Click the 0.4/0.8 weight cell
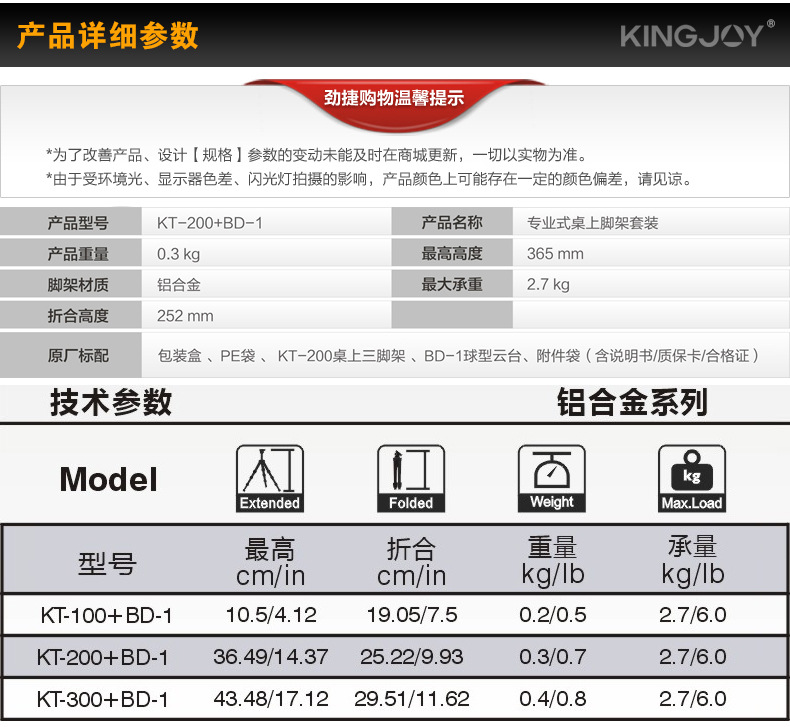This screenshot has width=790, height=727. (553, 699)
